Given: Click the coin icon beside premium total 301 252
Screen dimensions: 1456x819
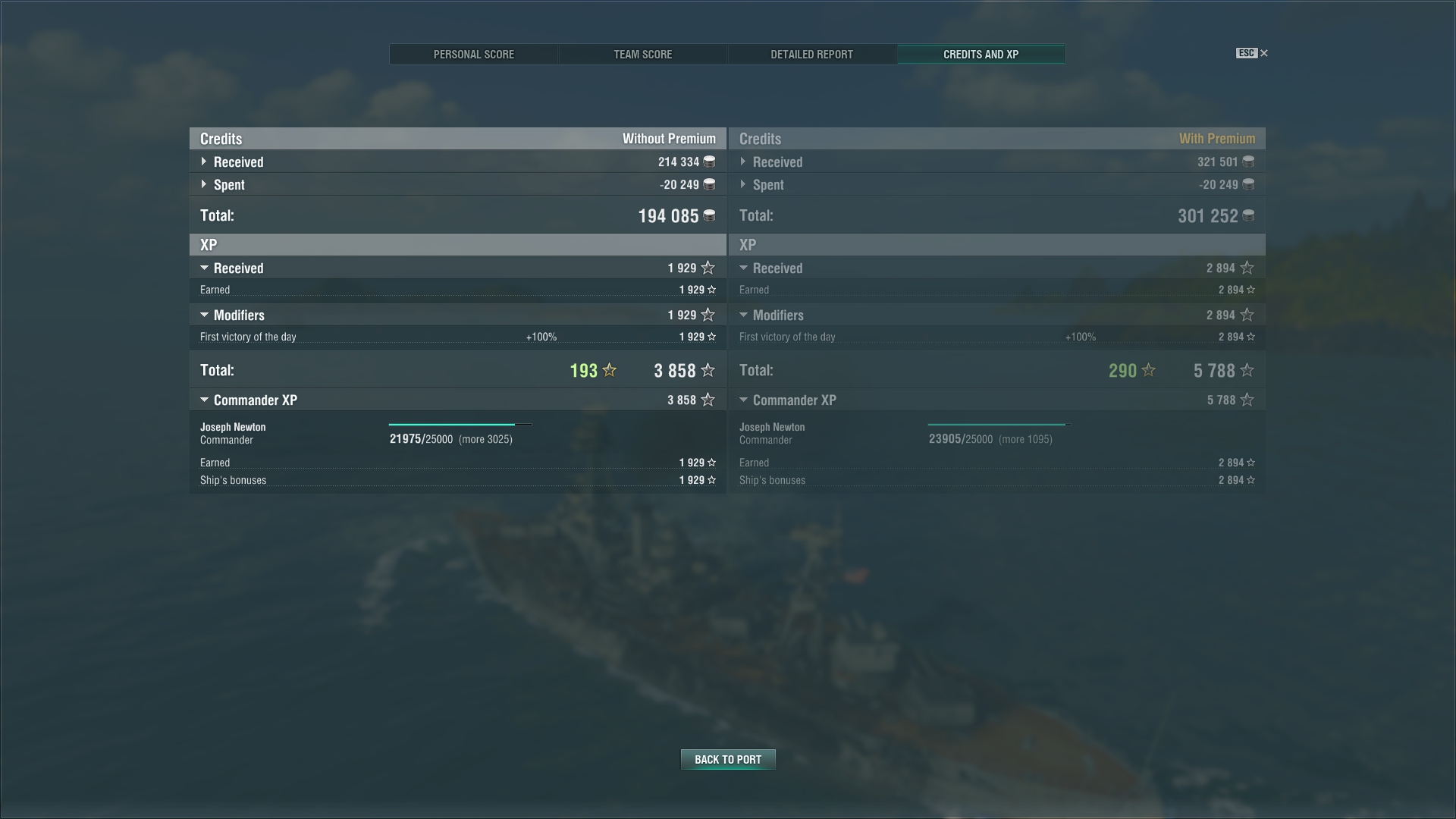Looking at the screenshot, I should (1248, 216).
